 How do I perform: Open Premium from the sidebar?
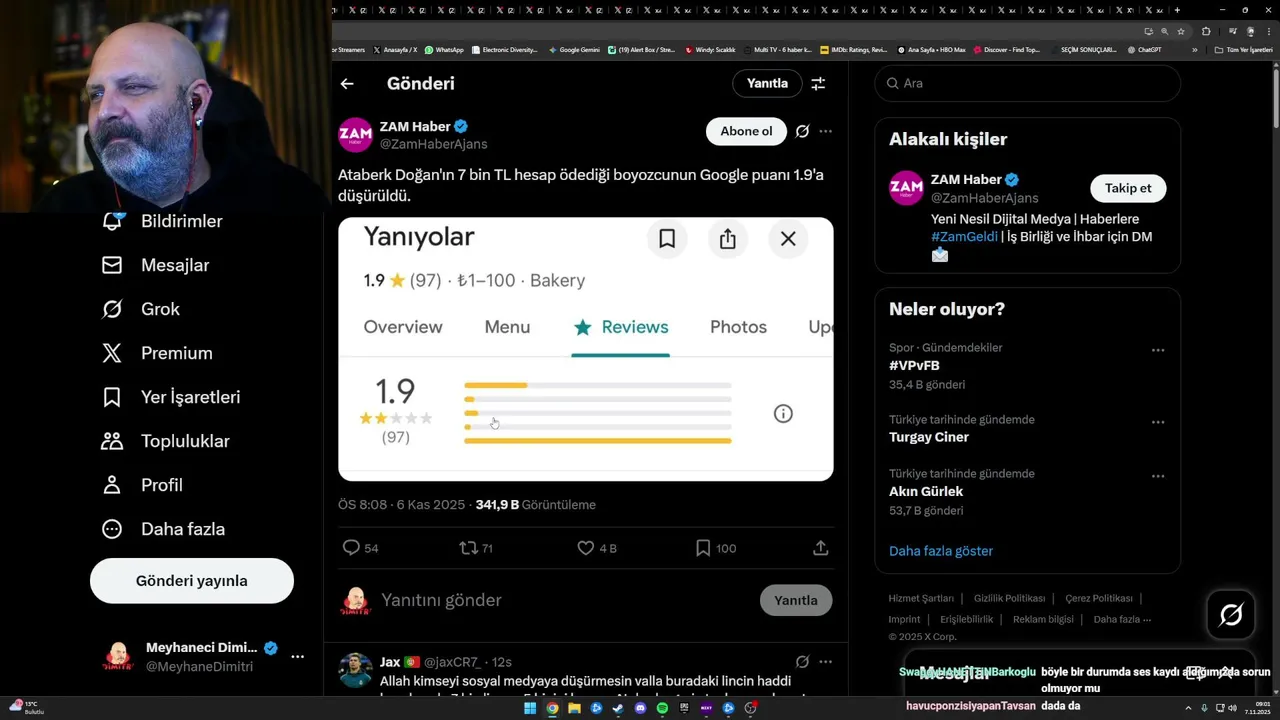(158, 353)
